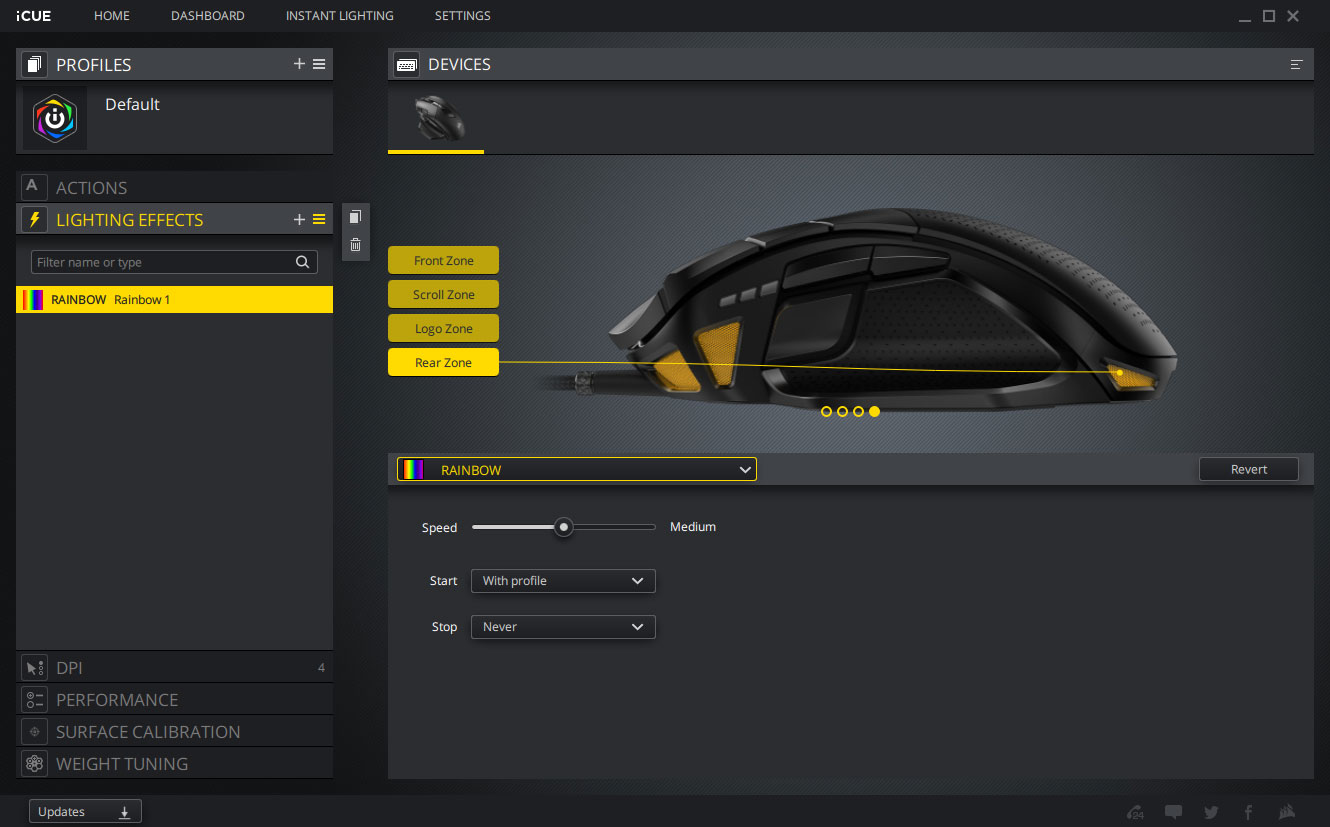Select the first mouse view dot

tap(826, 411)
